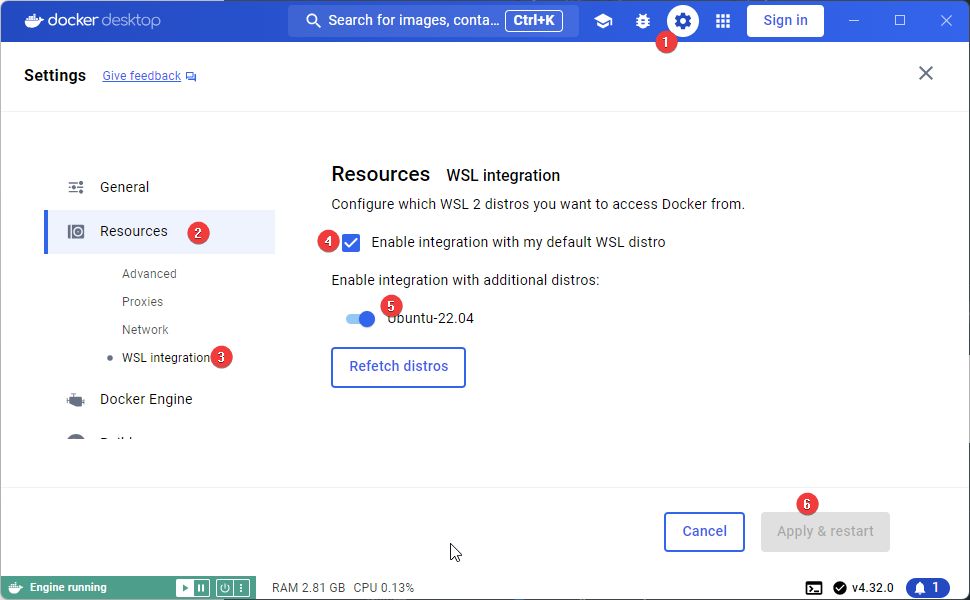
Task: Open the terminal icon in status bar
Action: (x=813, y=588)
